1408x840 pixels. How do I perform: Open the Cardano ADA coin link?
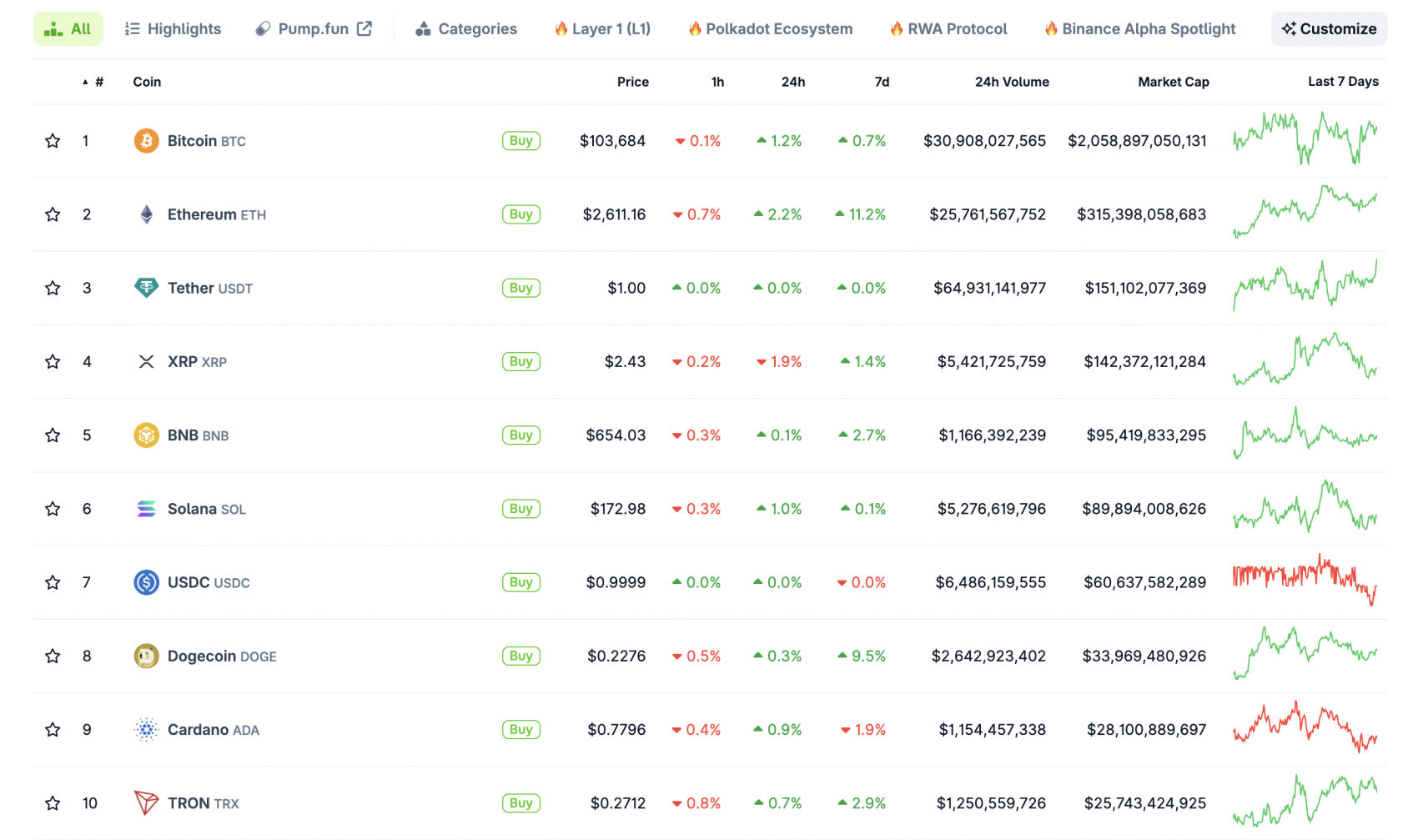click(x=214, y=729)
